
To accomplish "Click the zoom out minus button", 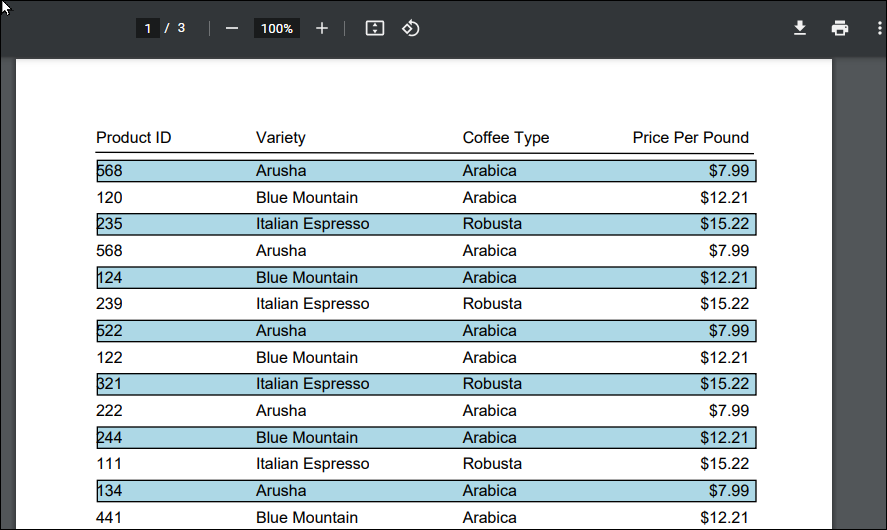I will click(x=232, y=28).
